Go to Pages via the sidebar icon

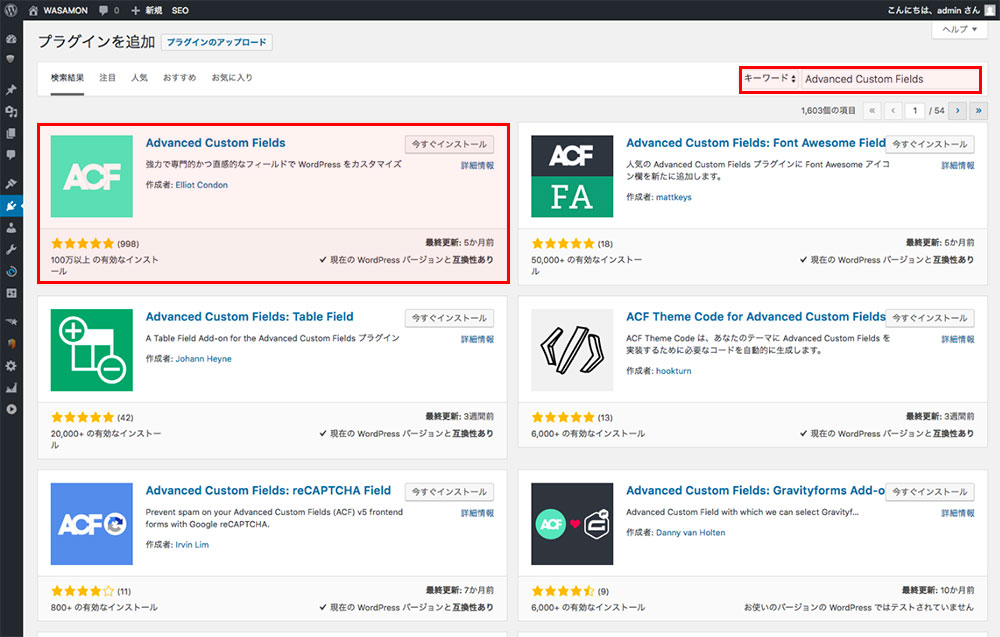point(11,133)
